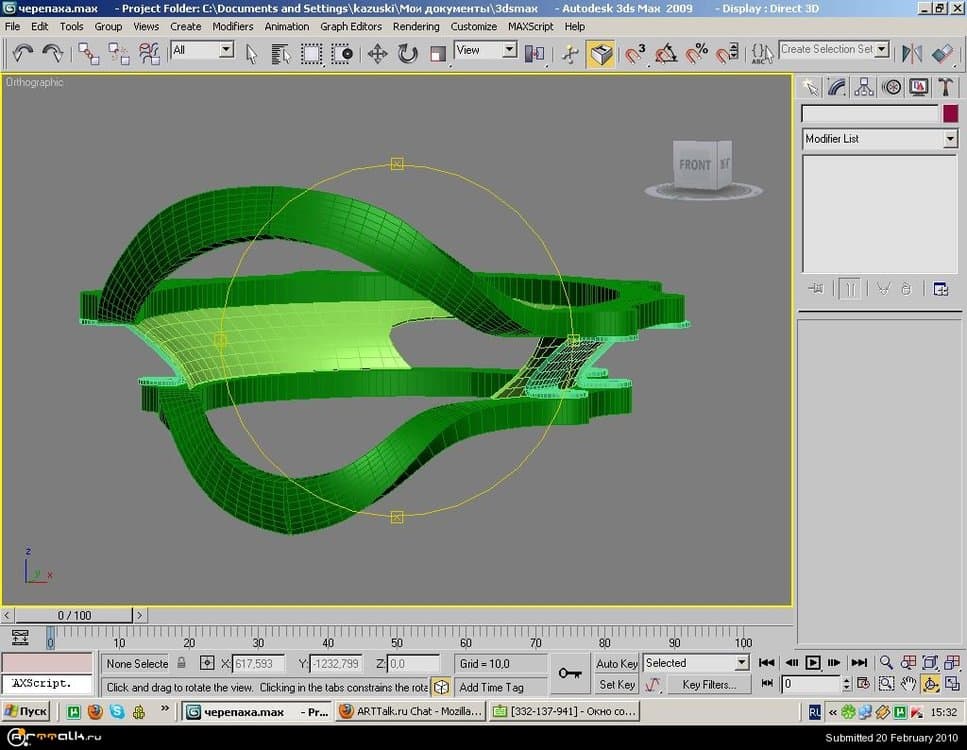Image resolution: width=967 pixels, height=750 pixels.
Task: Choose the Select Object arrow tool
Action: 251,54
